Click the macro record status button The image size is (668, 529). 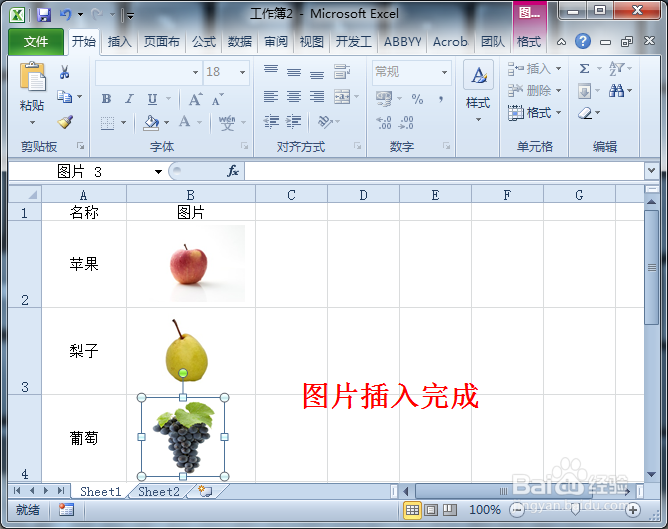[66, 509]
